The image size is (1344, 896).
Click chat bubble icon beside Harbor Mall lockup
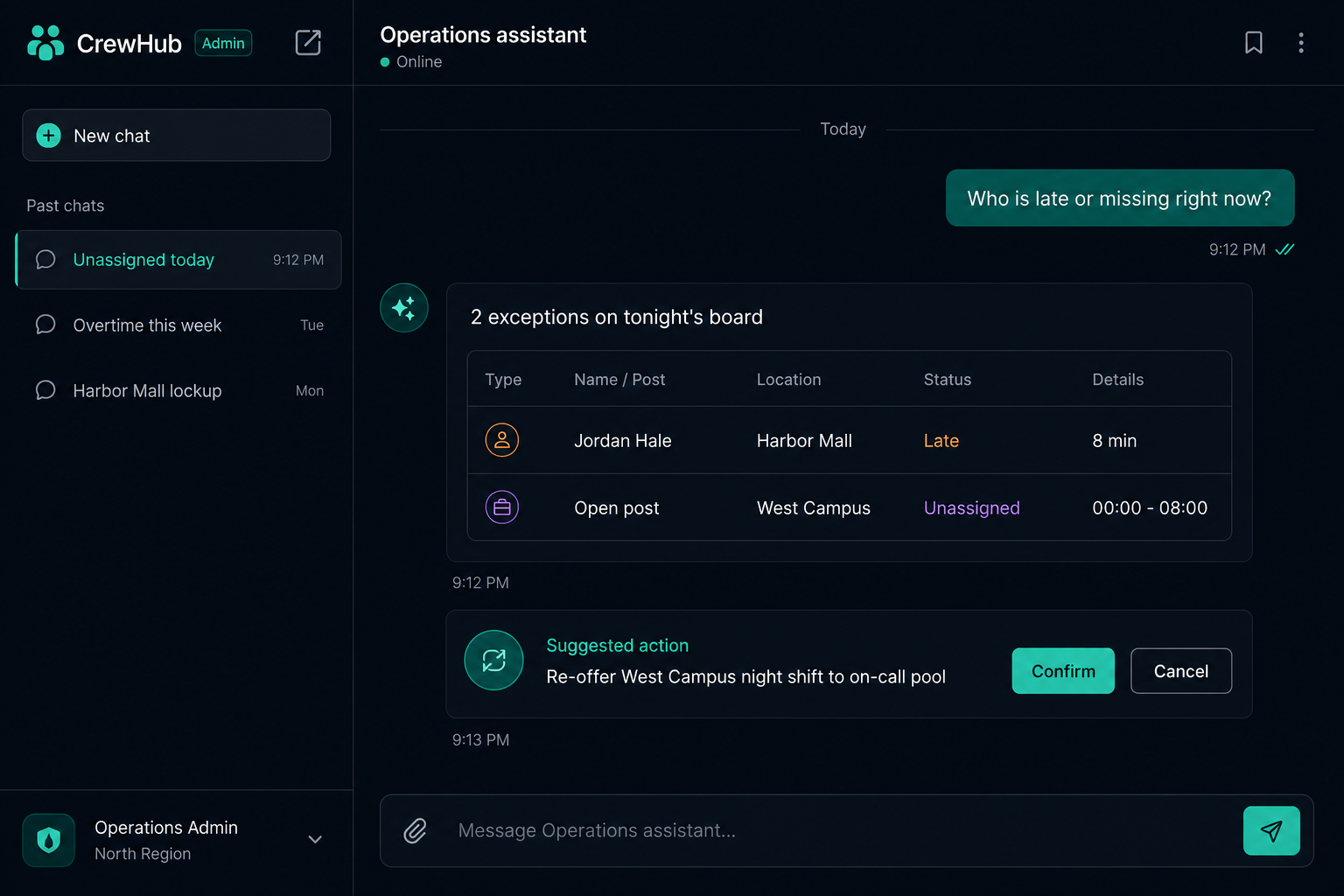click(45, 390)
